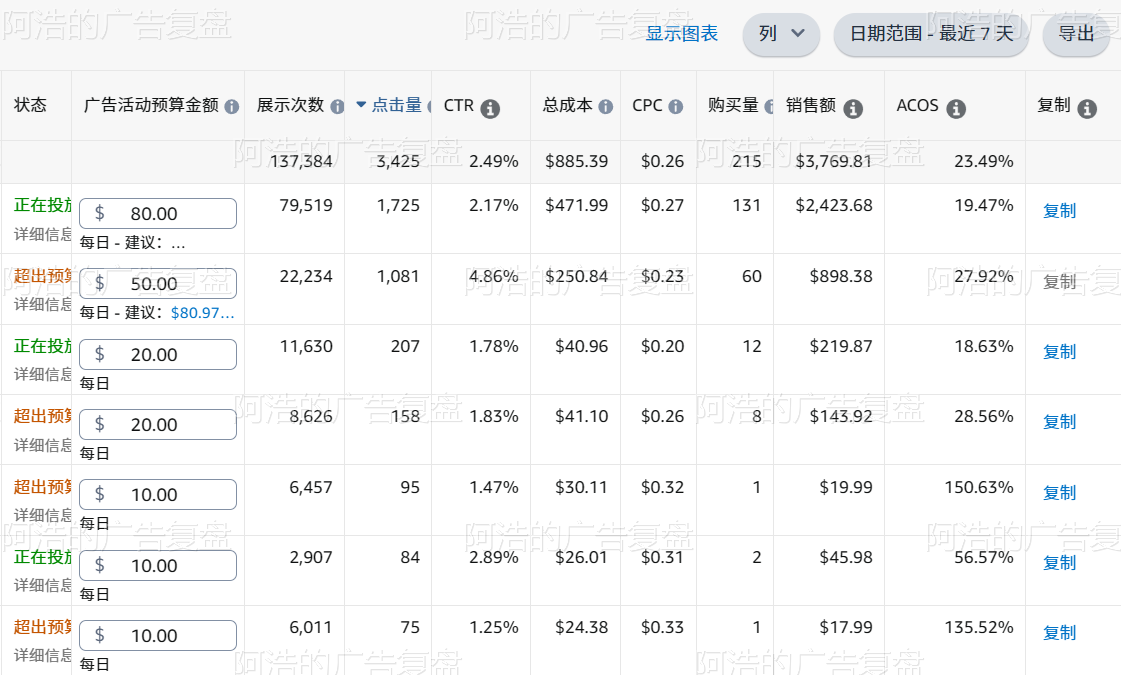Open 日期范围 - 最近 7 天 date selector
Screen dimensions: 1121x675
931,34
